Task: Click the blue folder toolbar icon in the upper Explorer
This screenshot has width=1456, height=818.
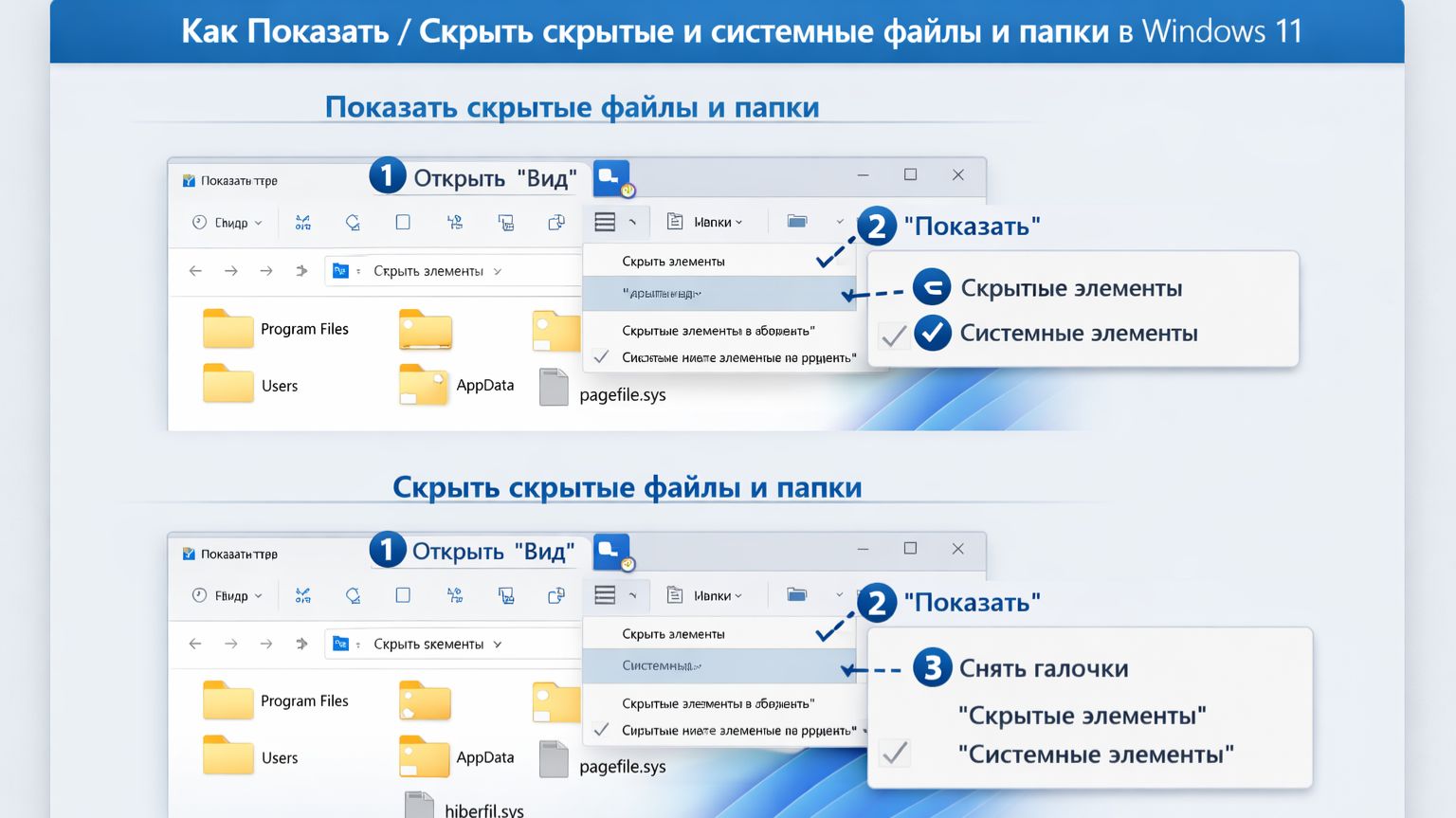Action: (x=797, y=222)
